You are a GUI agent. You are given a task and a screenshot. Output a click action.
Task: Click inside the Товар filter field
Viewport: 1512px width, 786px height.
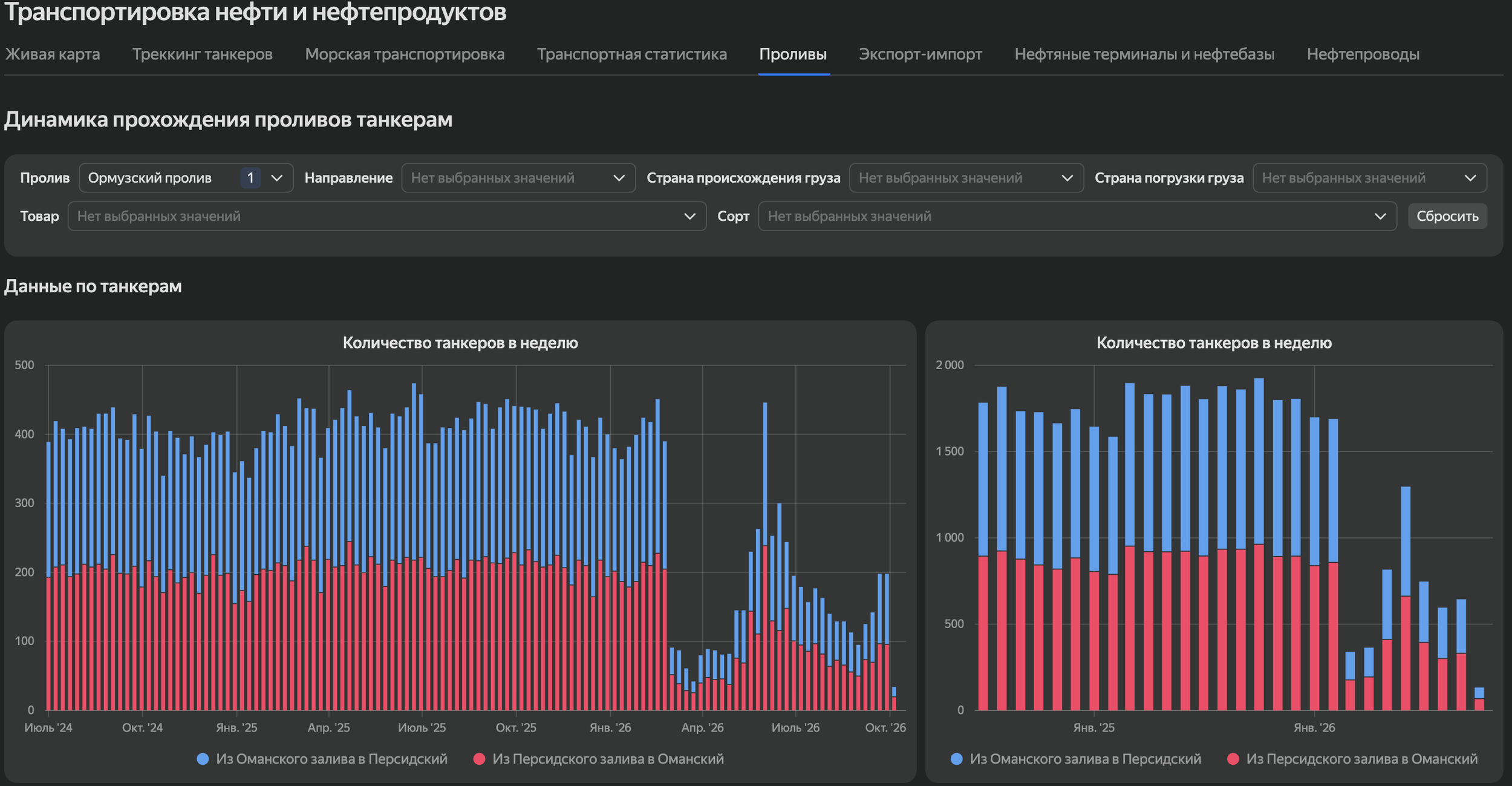pyautogui.click(x=387, y=216)
